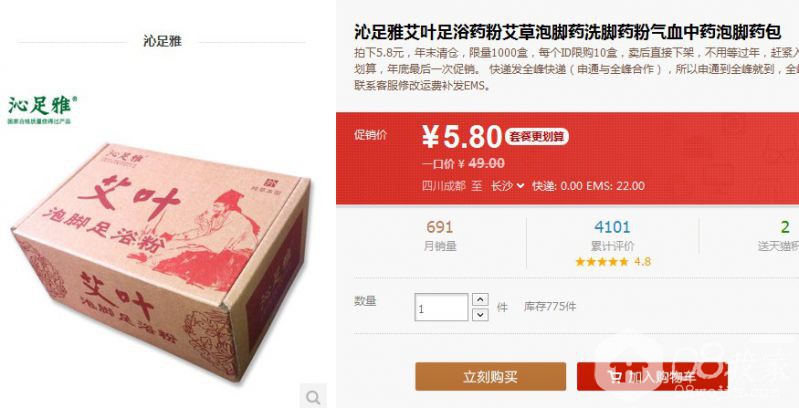Screen dimensions: 799x408
Task: Click the 套餐更划算 bundle badge
Action: click(x=537, y=136)
